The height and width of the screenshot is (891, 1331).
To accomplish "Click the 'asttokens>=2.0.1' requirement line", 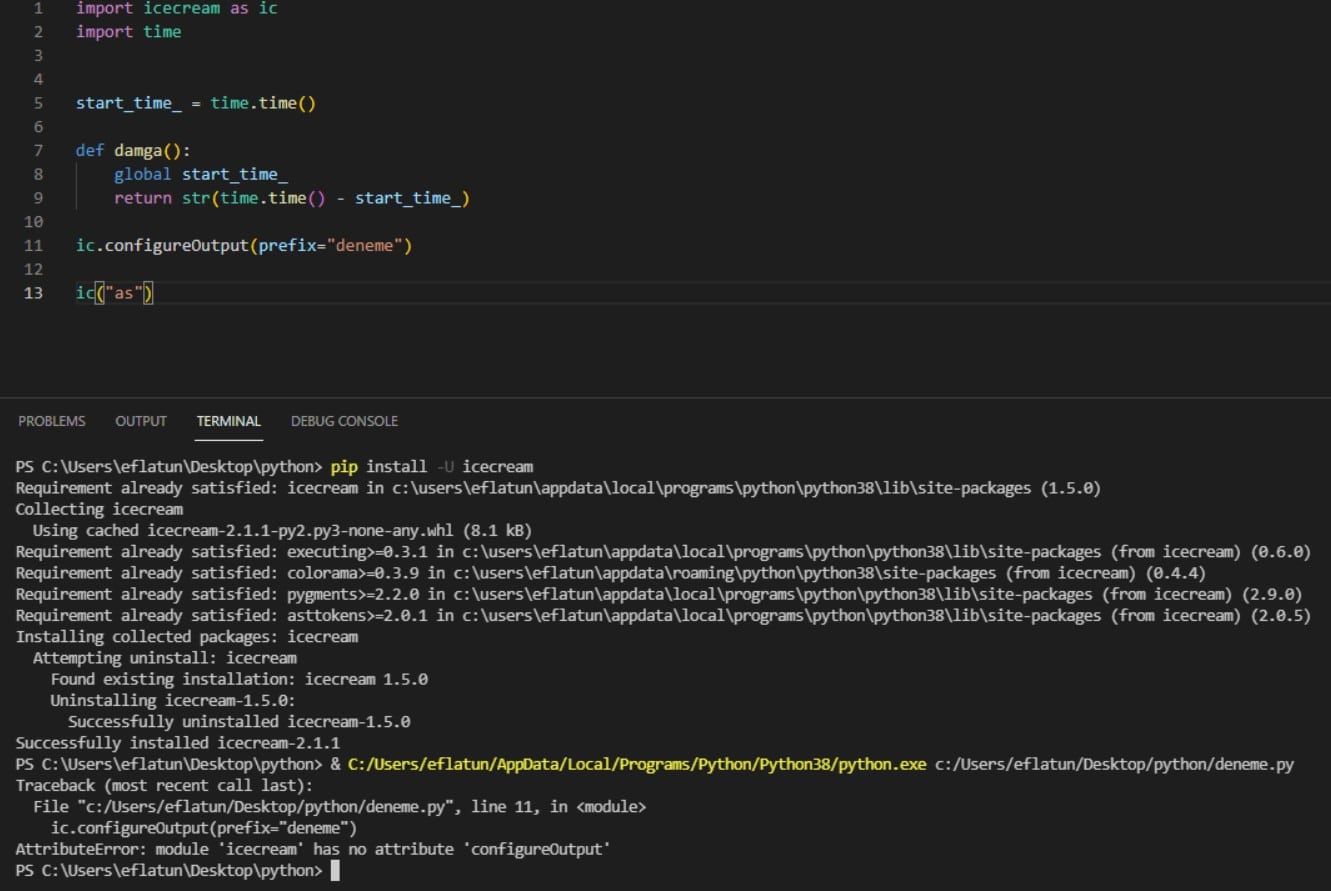I will coord(663,616).
